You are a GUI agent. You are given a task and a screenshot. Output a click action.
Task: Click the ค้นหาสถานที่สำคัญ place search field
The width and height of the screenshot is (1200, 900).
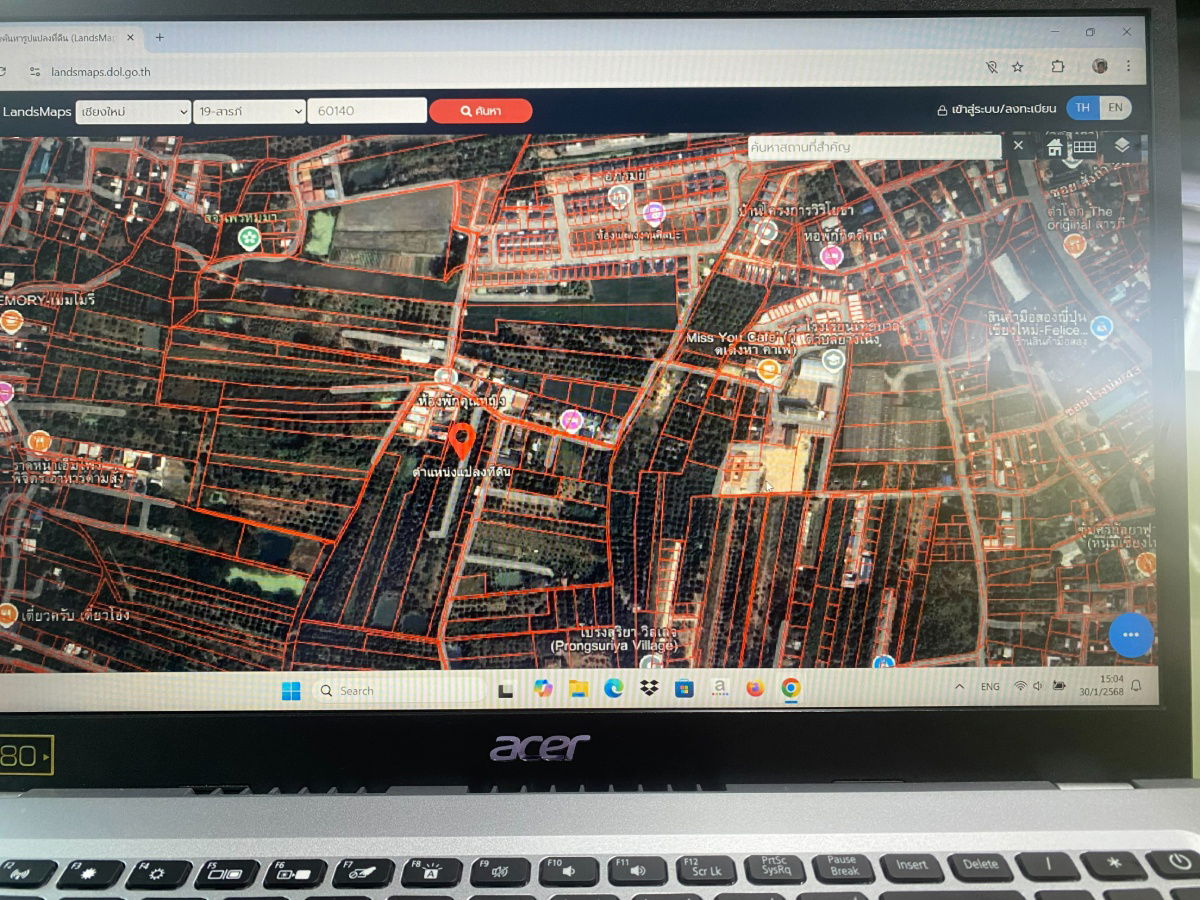coord(874,147)
